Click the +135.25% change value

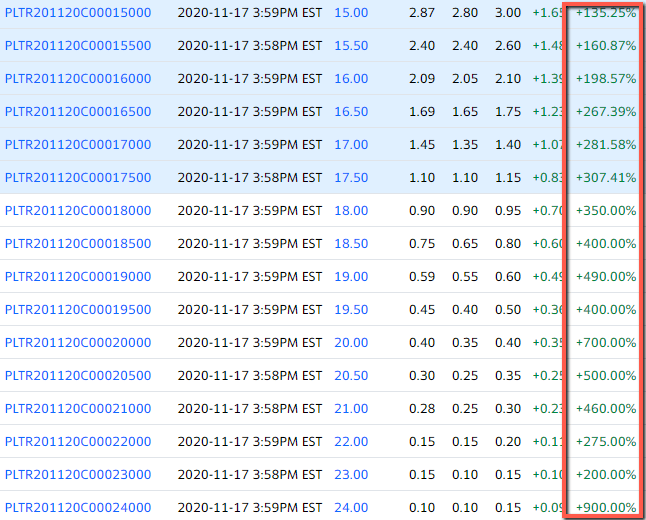click(606, 13)
